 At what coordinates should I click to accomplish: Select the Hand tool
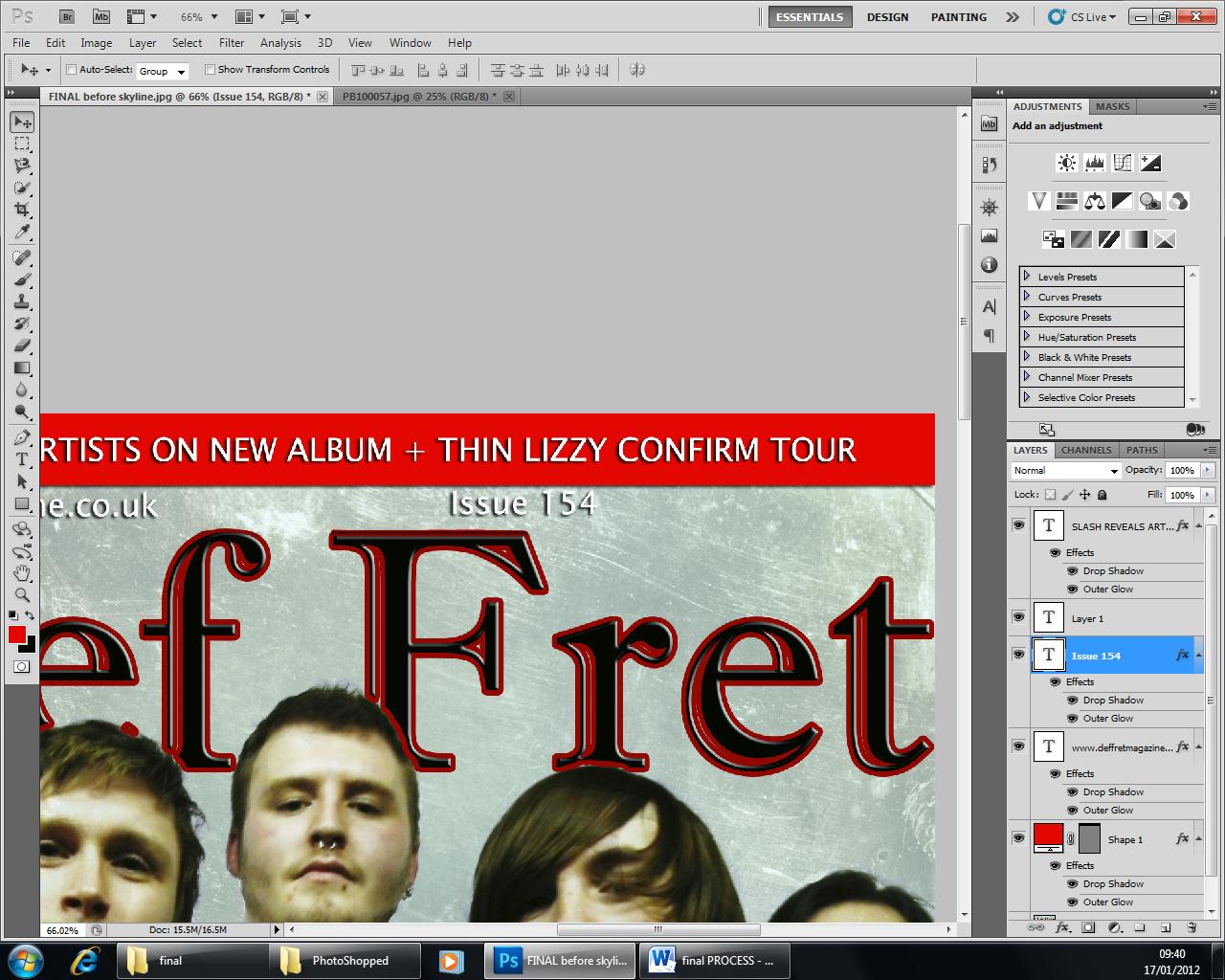tap(22, 573)
